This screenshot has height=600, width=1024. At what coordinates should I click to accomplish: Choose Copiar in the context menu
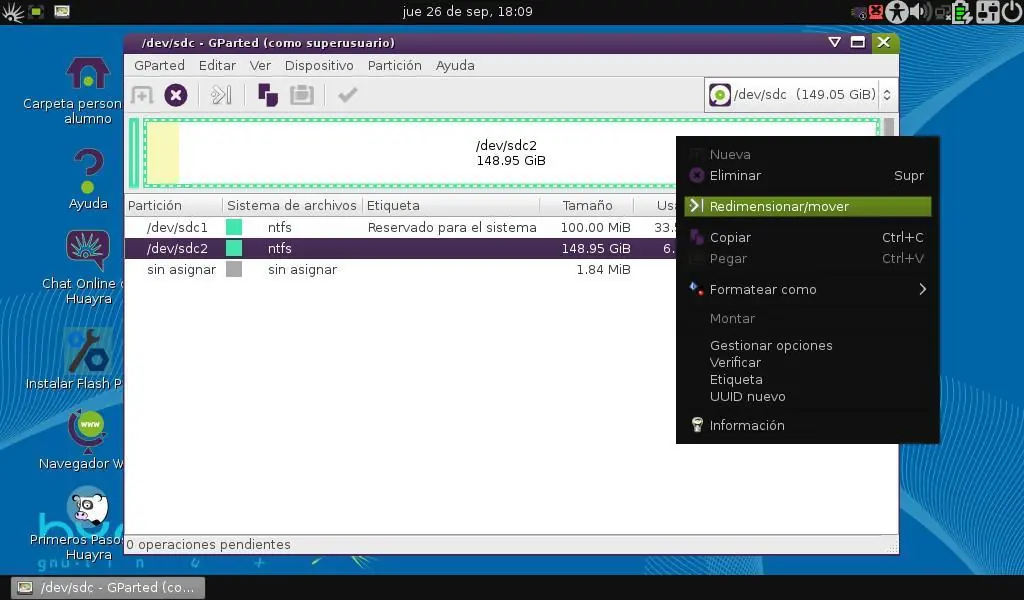pos(808,238)
